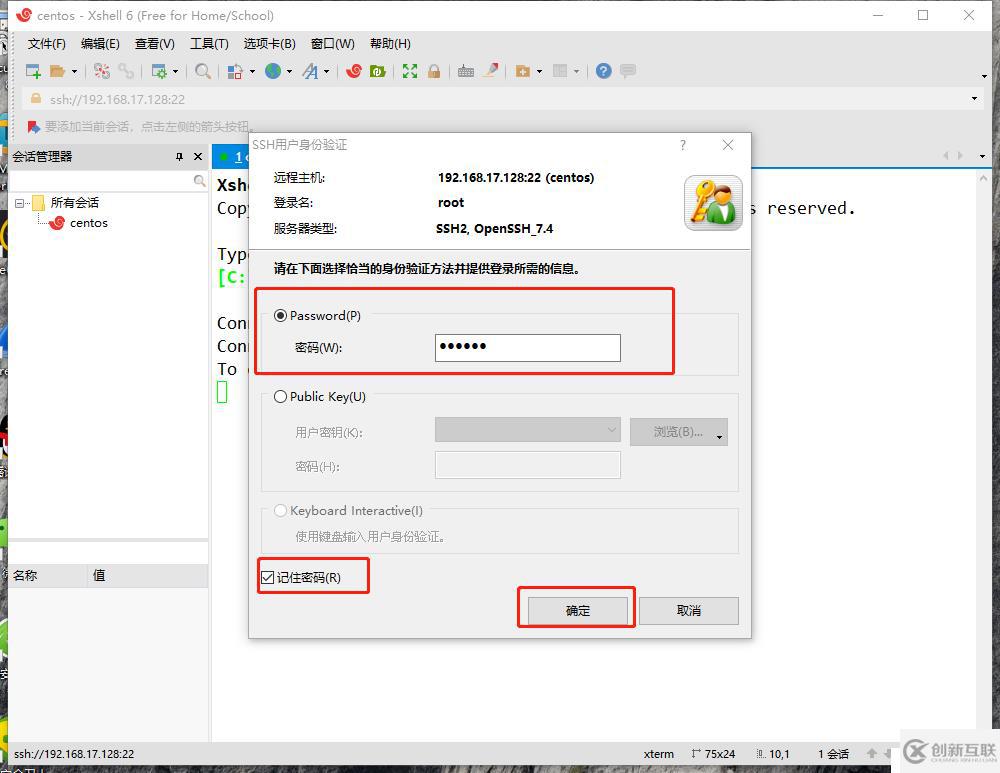Click the dialog help question mark
1000x773 pixels.
pos(683,145)
